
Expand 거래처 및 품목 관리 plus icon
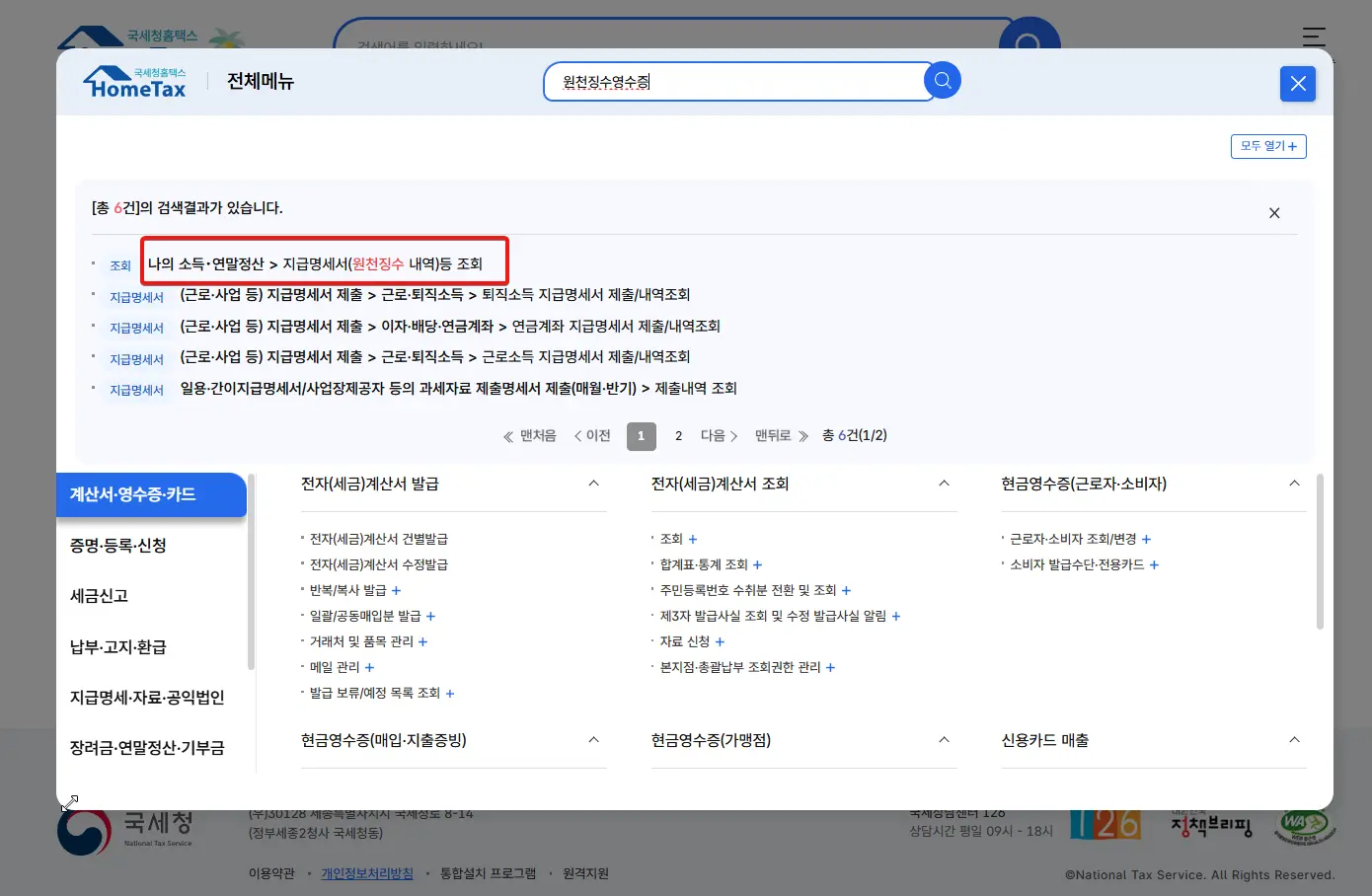422,642
